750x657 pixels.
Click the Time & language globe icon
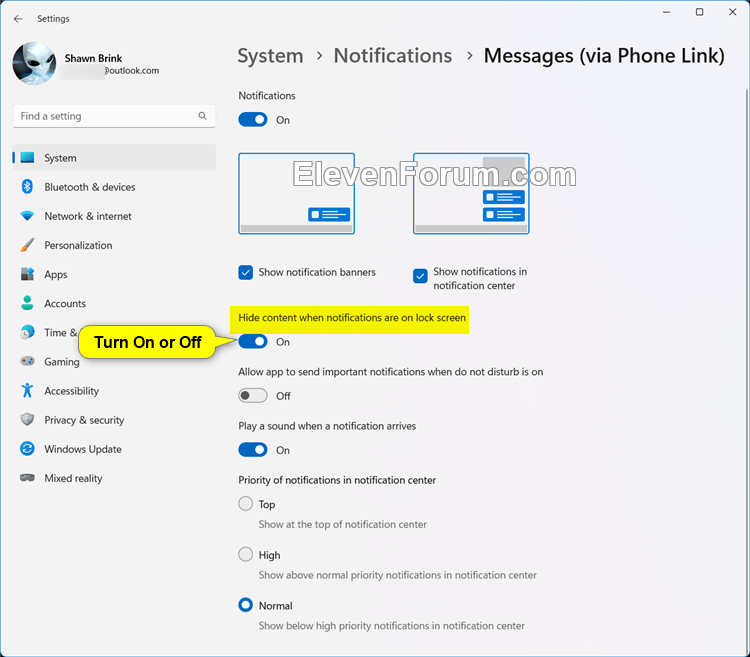click(x=27, y=332)
